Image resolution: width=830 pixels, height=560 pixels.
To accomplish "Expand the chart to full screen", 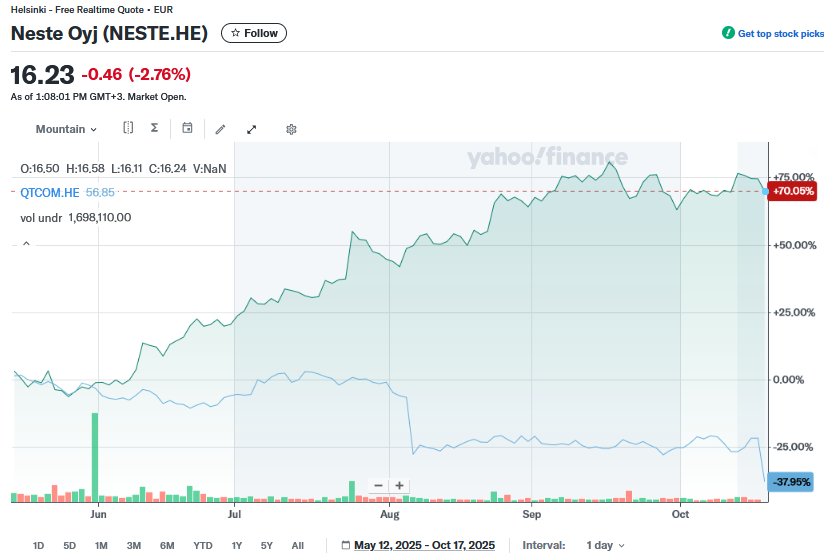I will pyautogui.click(x=251, y=129).
